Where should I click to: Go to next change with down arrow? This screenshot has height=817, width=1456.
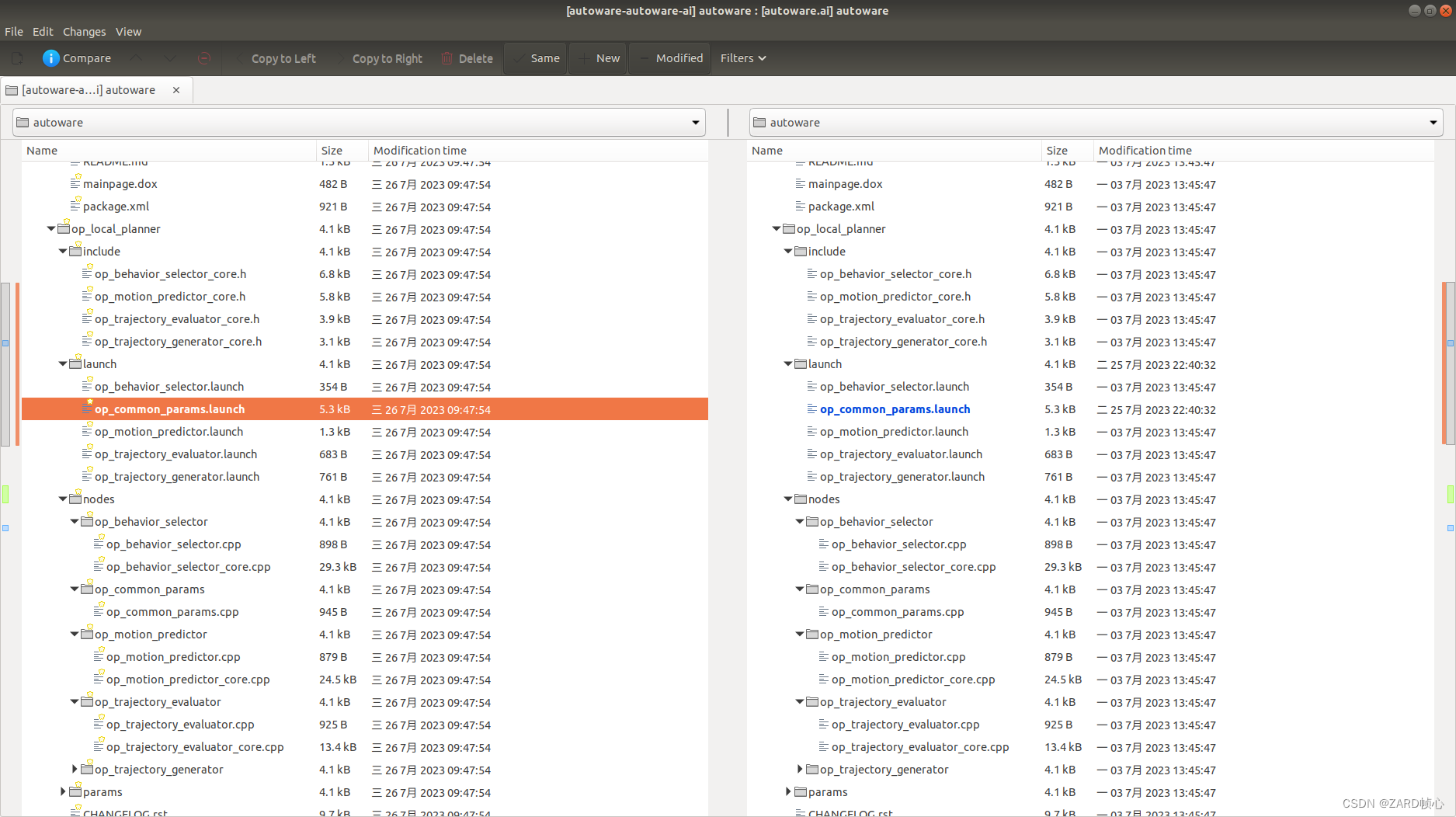point(170,58)
